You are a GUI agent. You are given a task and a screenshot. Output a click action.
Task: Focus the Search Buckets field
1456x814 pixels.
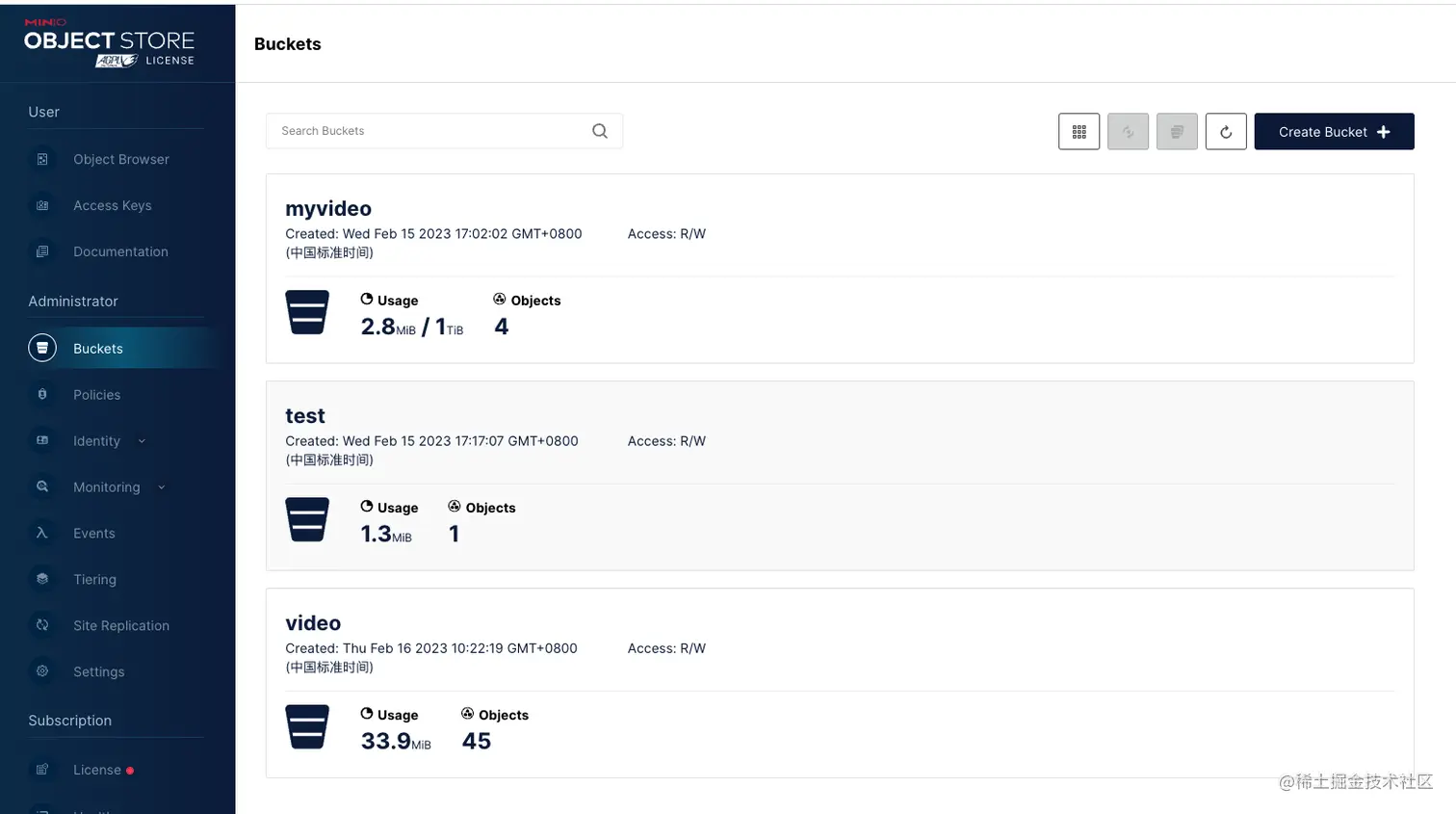coord(444,131)
